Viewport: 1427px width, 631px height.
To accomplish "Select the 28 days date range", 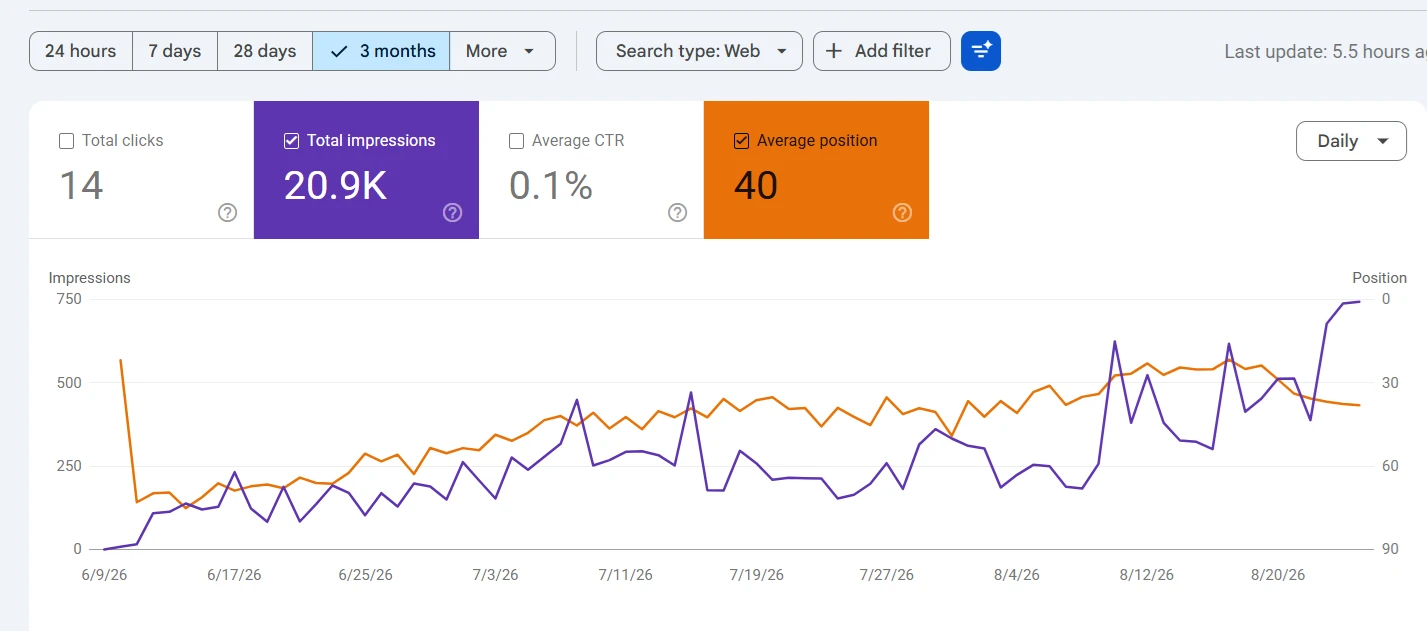I will [265, 51].
